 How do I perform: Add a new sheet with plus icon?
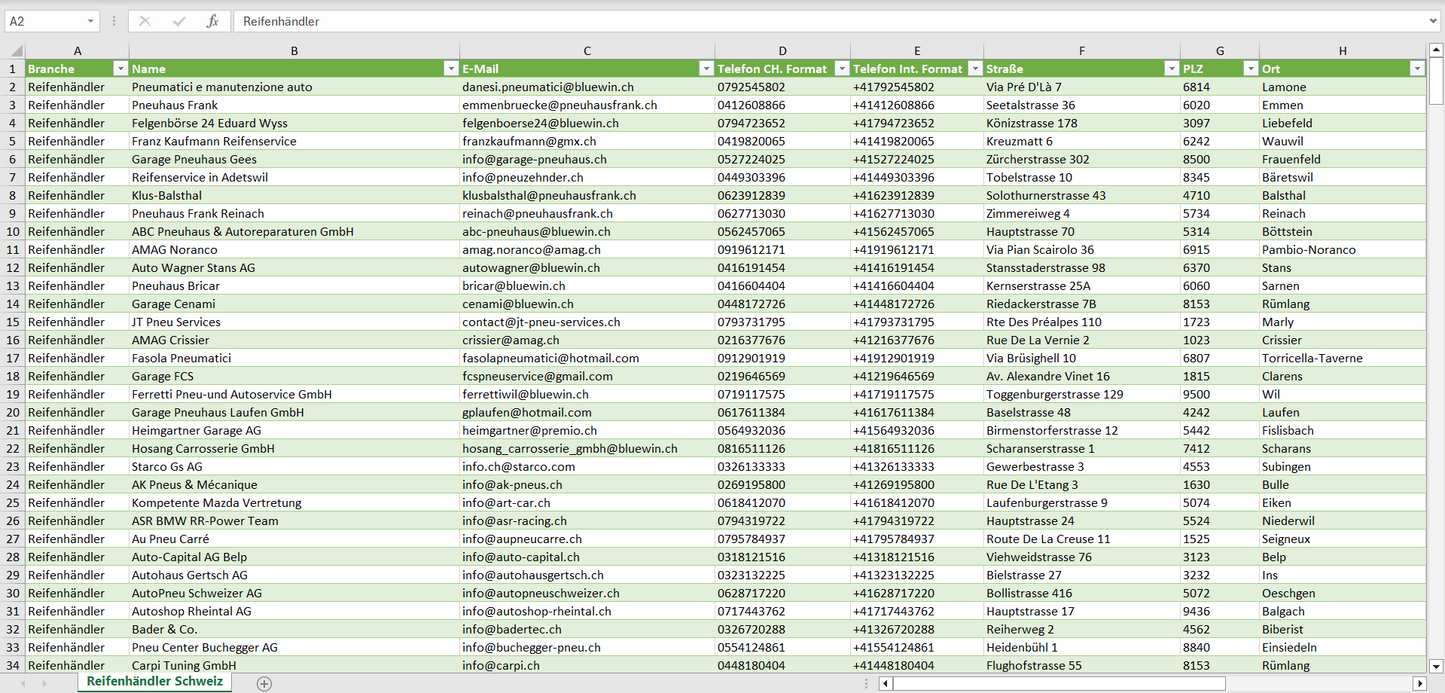click(x=264, y=683)
